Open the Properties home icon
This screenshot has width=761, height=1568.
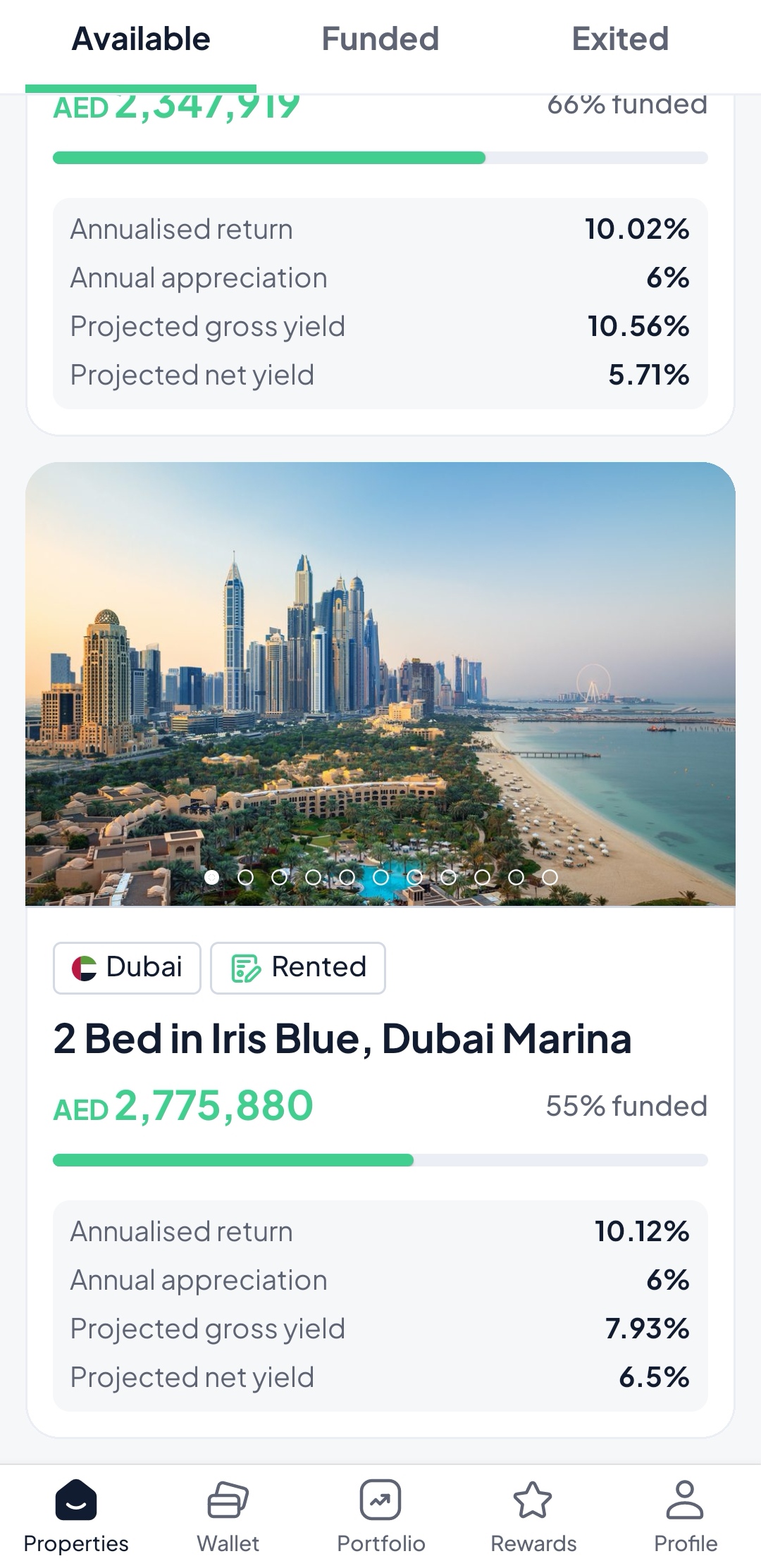(76, 1500)
